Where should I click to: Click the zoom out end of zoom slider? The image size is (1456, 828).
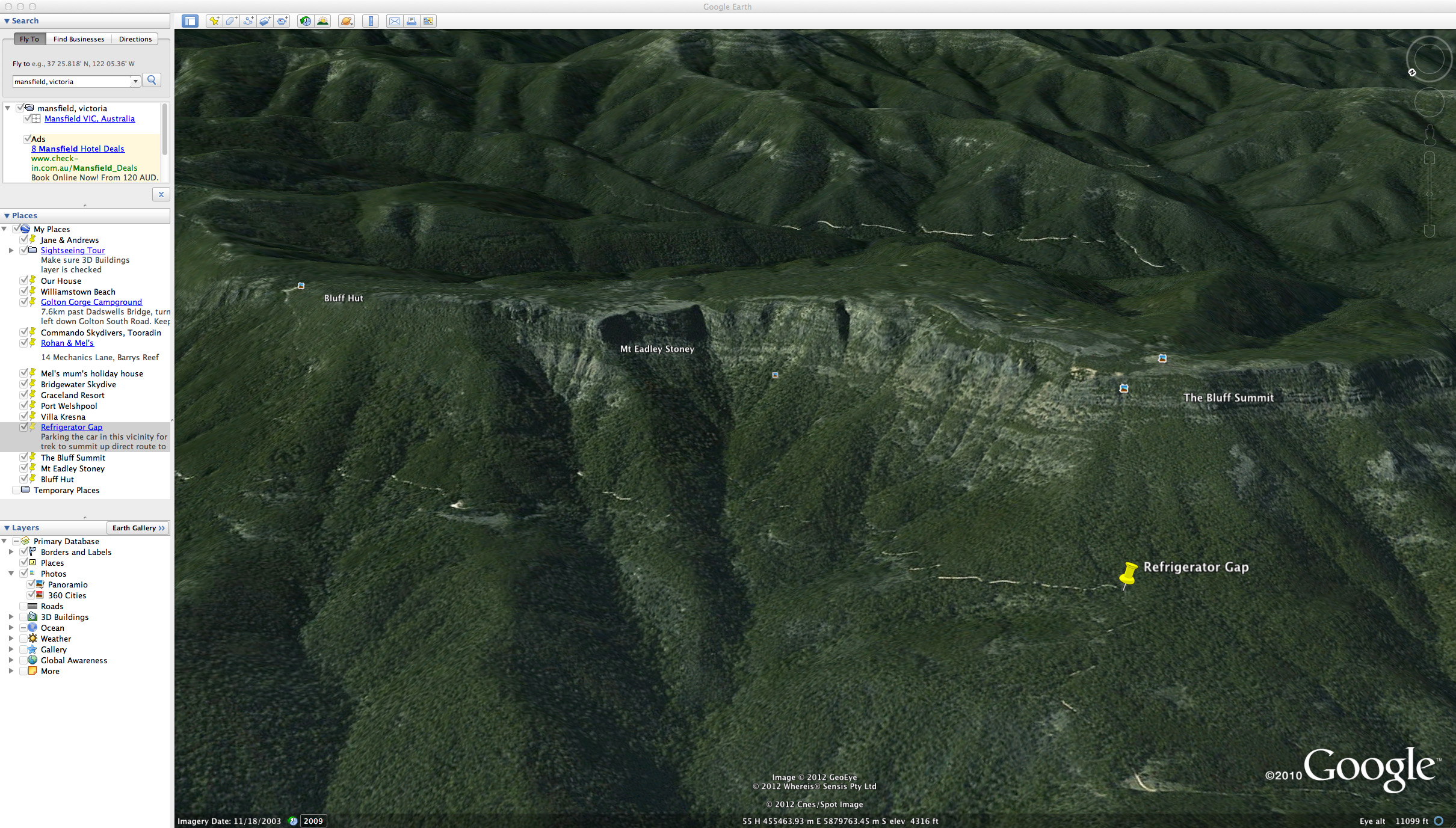[x=1430, y=230]
